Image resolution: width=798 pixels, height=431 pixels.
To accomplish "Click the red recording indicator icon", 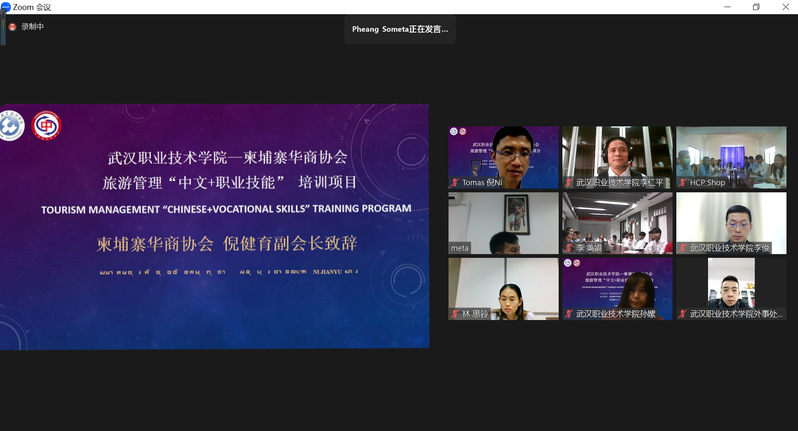I will 13,27.
